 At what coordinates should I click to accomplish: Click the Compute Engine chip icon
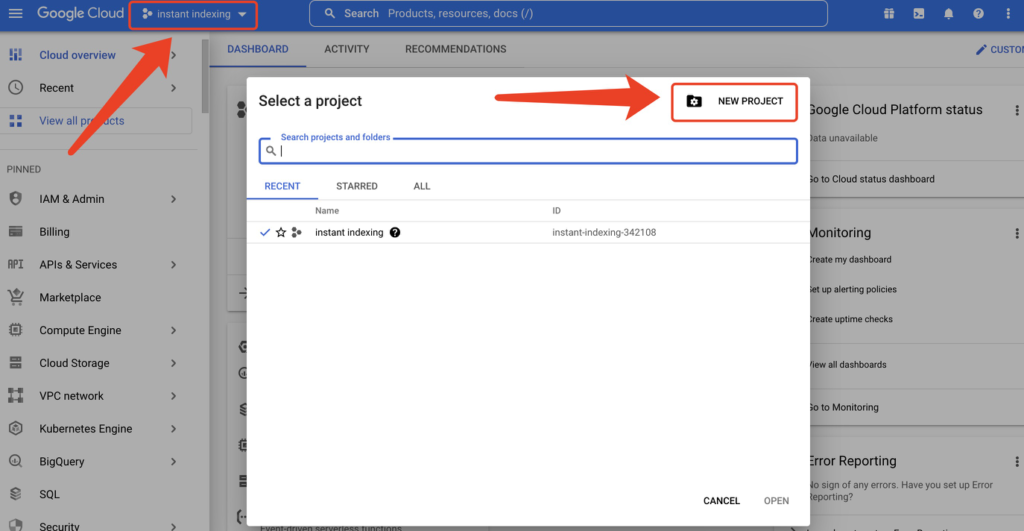point(16,330)
